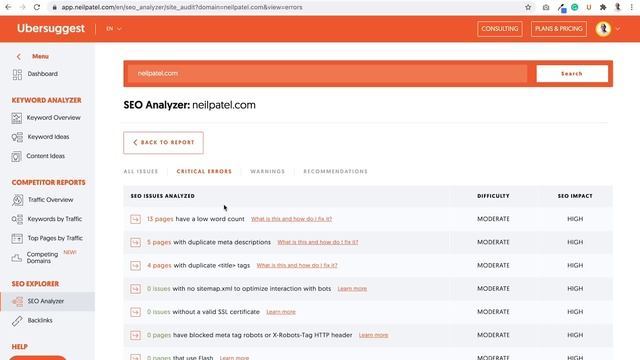Open Keywords by Traffic in sidebar
The image size is (640, 360).
point(55,219)
